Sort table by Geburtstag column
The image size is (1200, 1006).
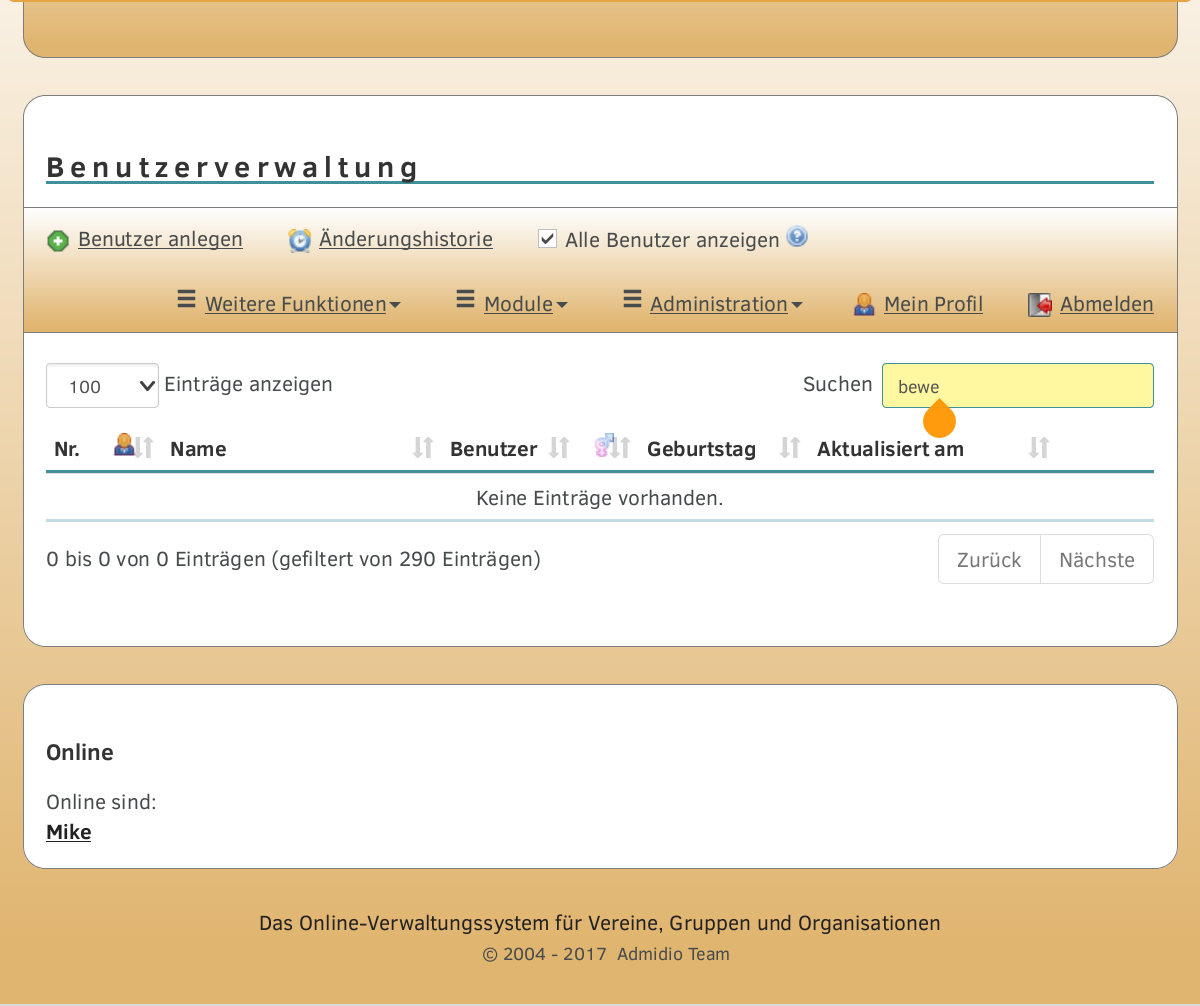pyautogui.click(x=701, y=449)
